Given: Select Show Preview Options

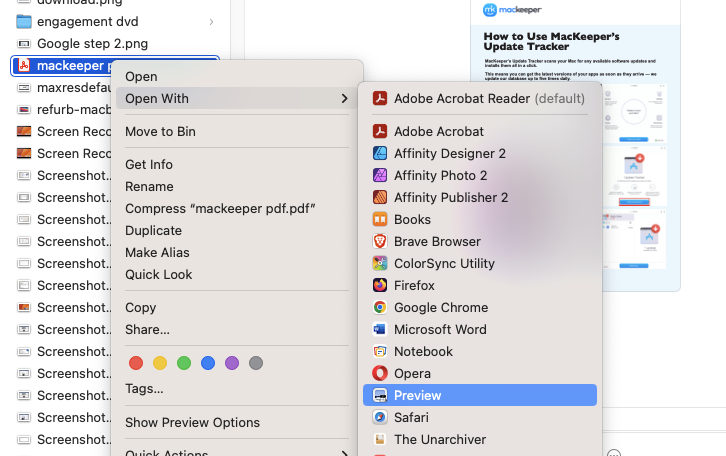Looking at the screenshot, I should [x=192, y=422].
